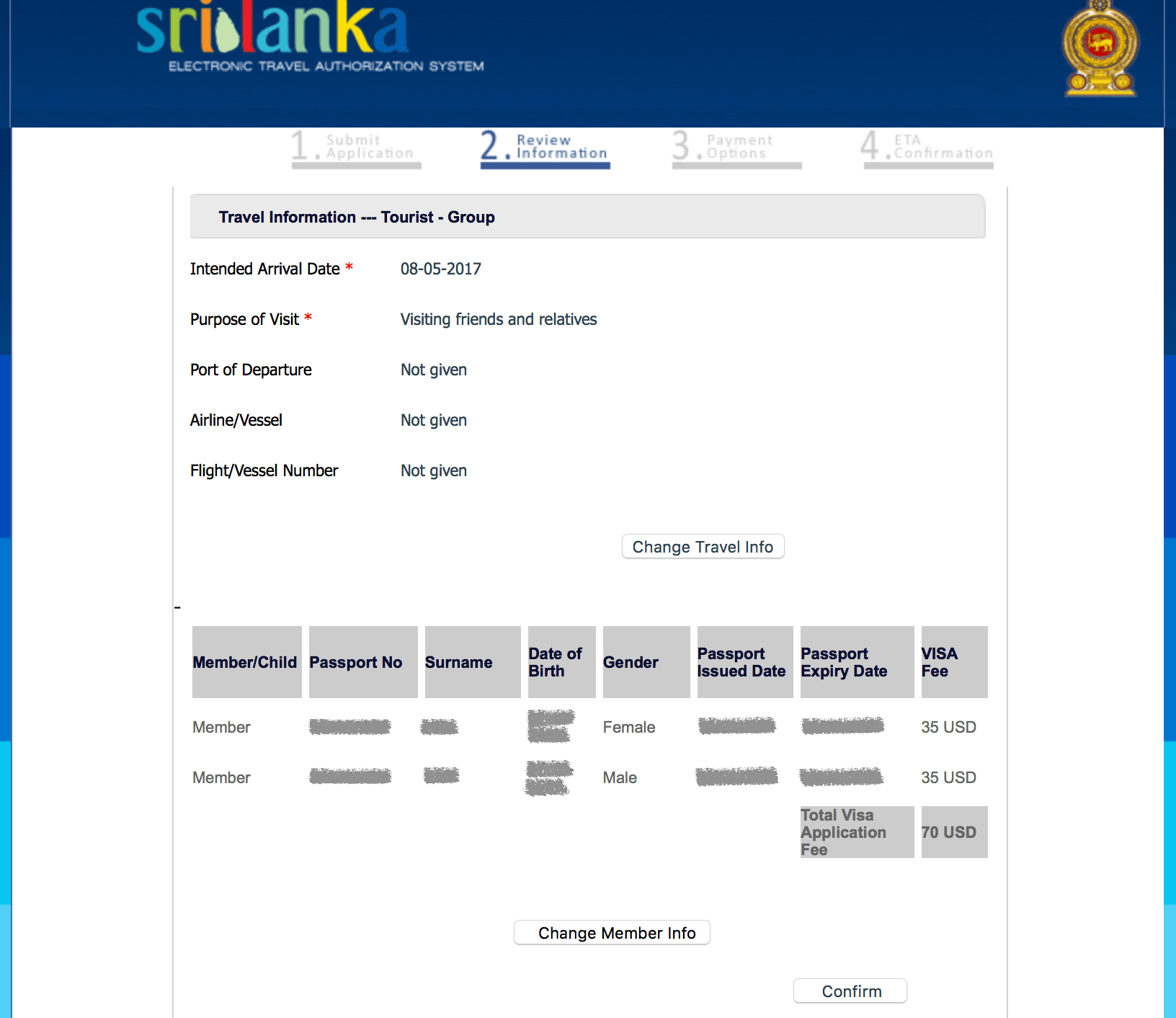Click the Female gender cell

click(x=629, y=727)
